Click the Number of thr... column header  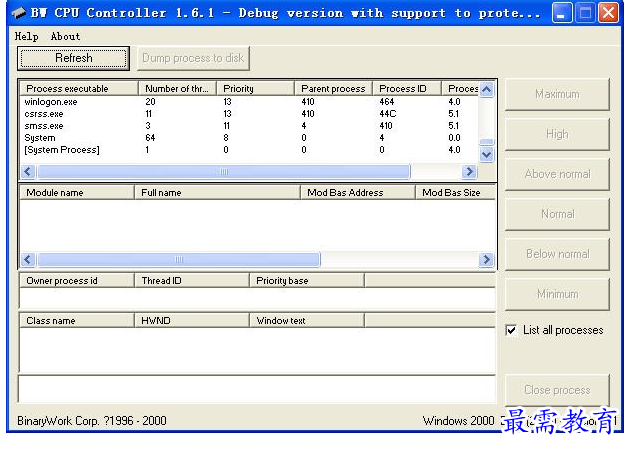177,89
